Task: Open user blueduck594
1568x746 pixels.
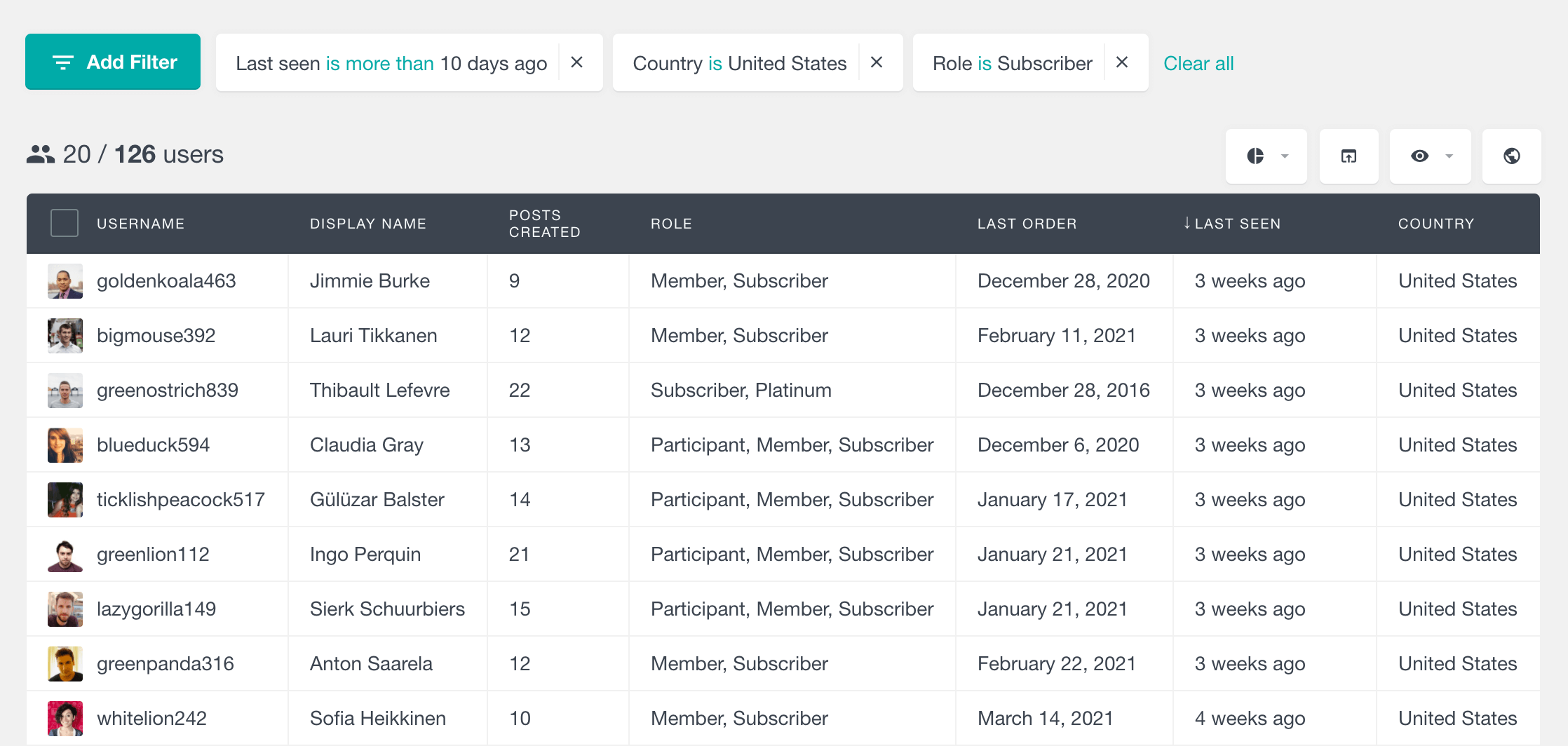Action: [x=154, y=445]
